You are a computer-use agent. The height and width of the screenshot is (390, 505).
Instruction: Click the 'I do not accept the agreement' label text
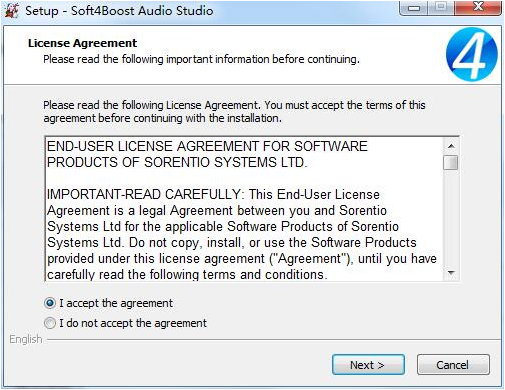(133, 323)
